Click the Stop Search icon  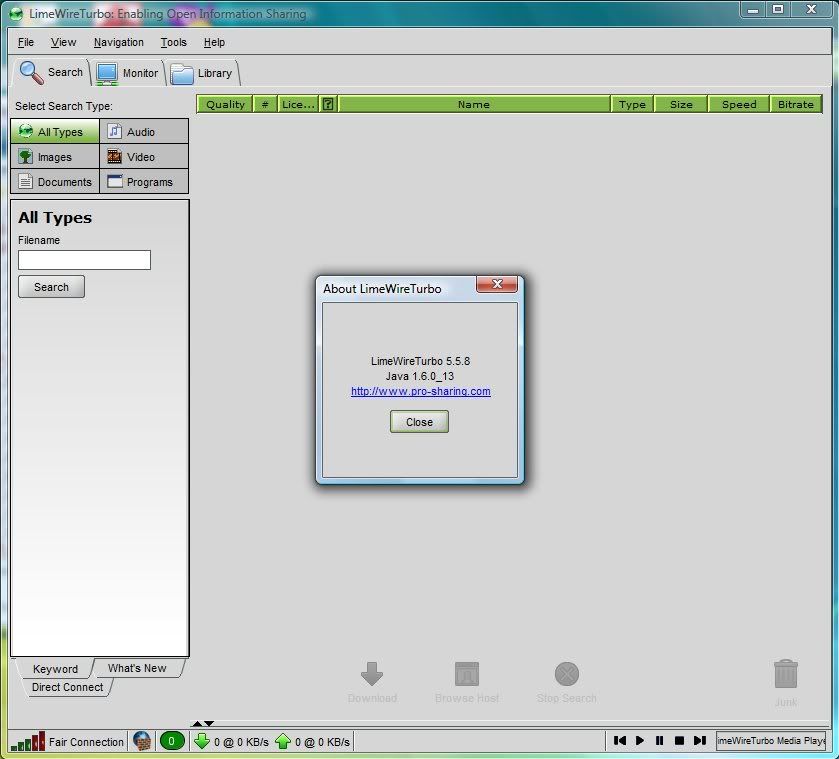coord(567,674)
